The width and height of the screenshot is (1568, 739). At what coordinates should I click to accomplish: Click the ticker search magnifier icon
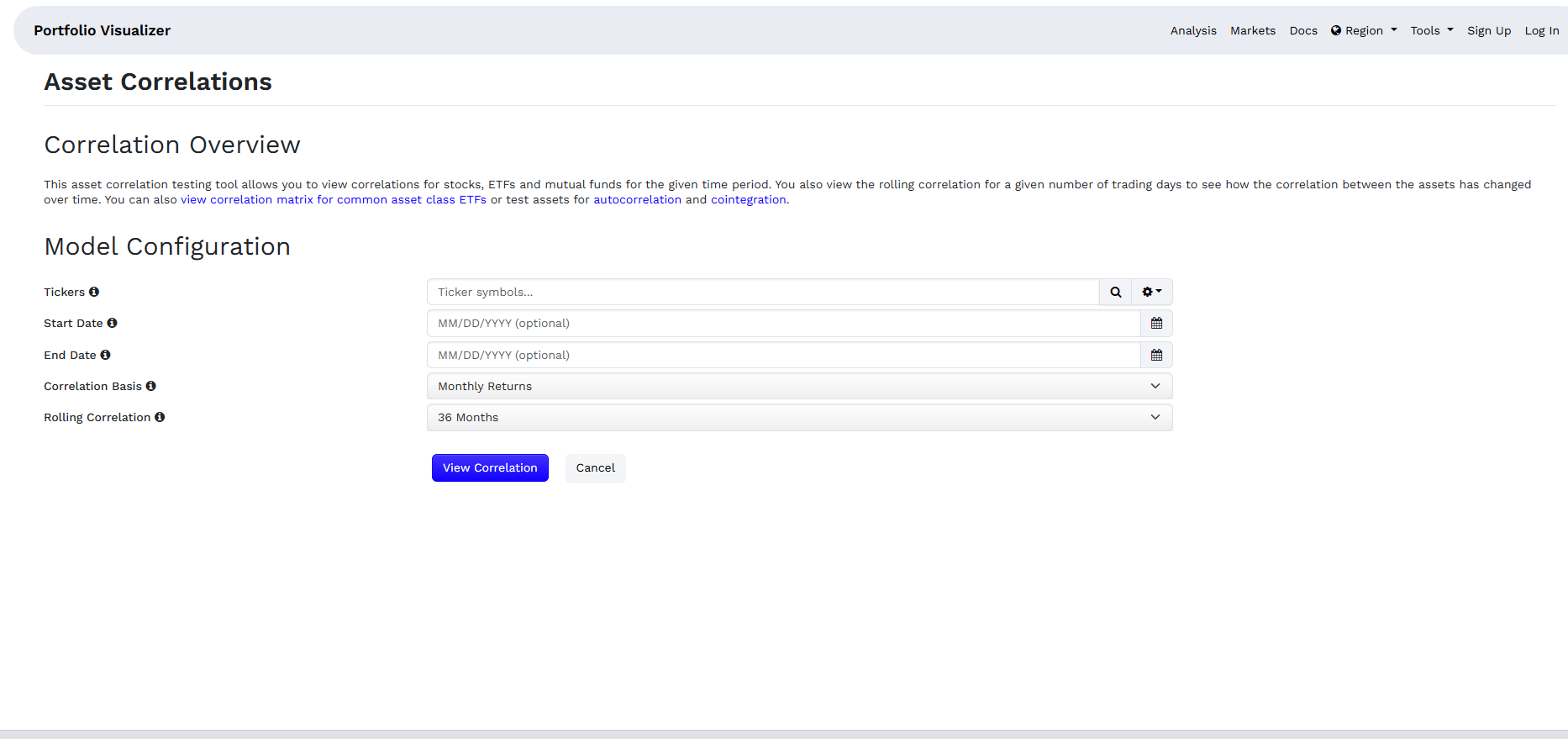[x=1115, y=293]
